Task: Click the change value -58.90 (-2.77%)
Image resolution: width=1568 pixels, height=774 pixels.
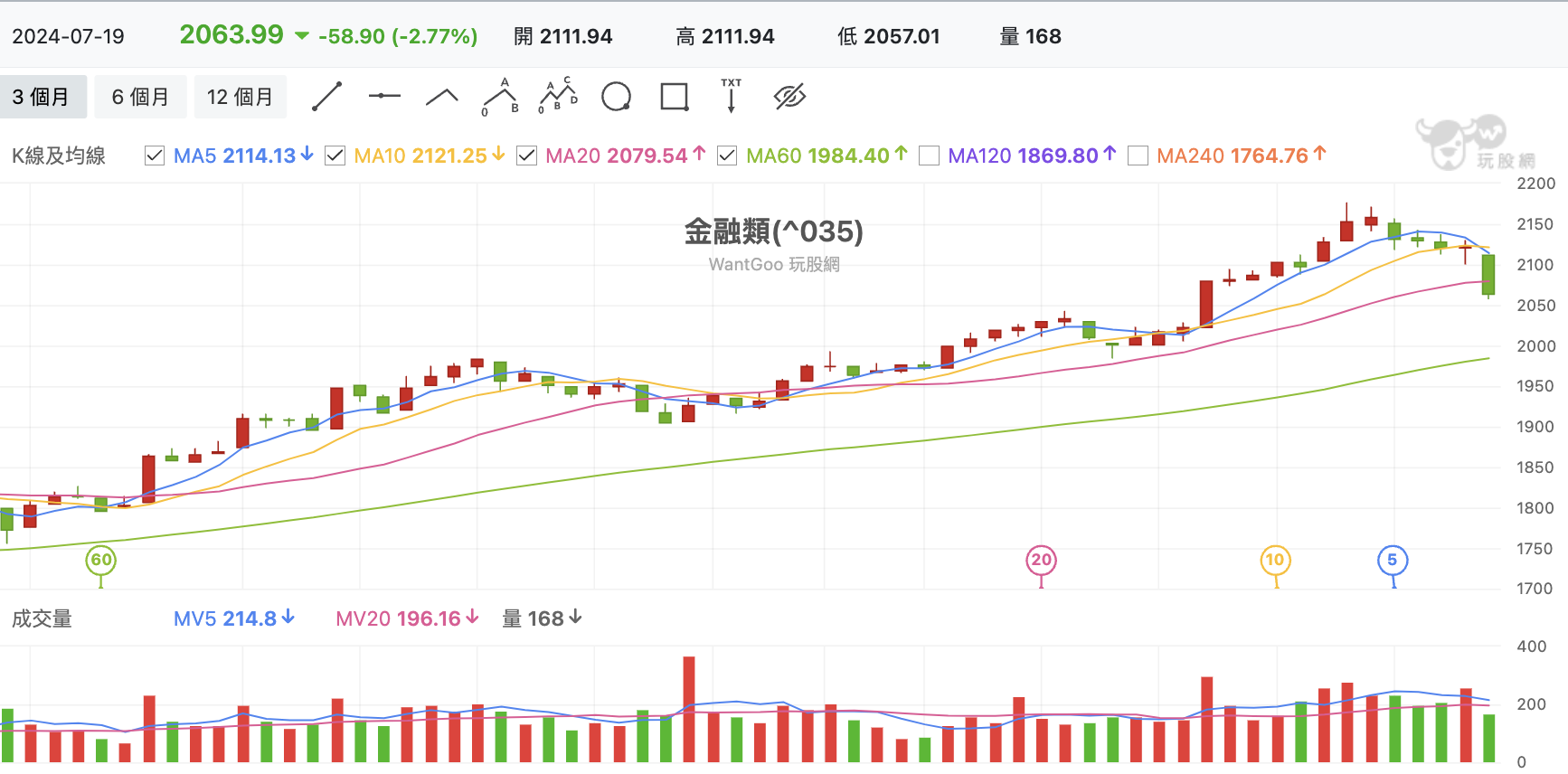Action: point(398,36)
